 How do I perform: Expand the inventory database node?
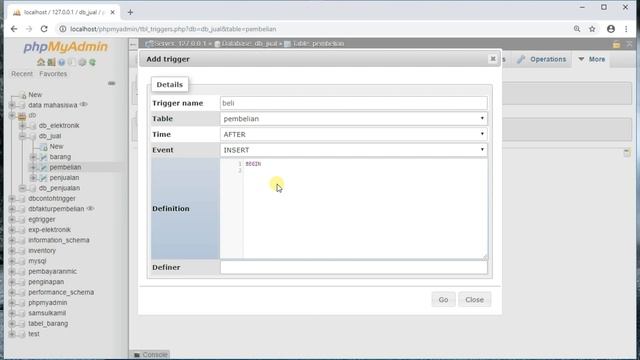pyautogui.click(x=12, y=251)
